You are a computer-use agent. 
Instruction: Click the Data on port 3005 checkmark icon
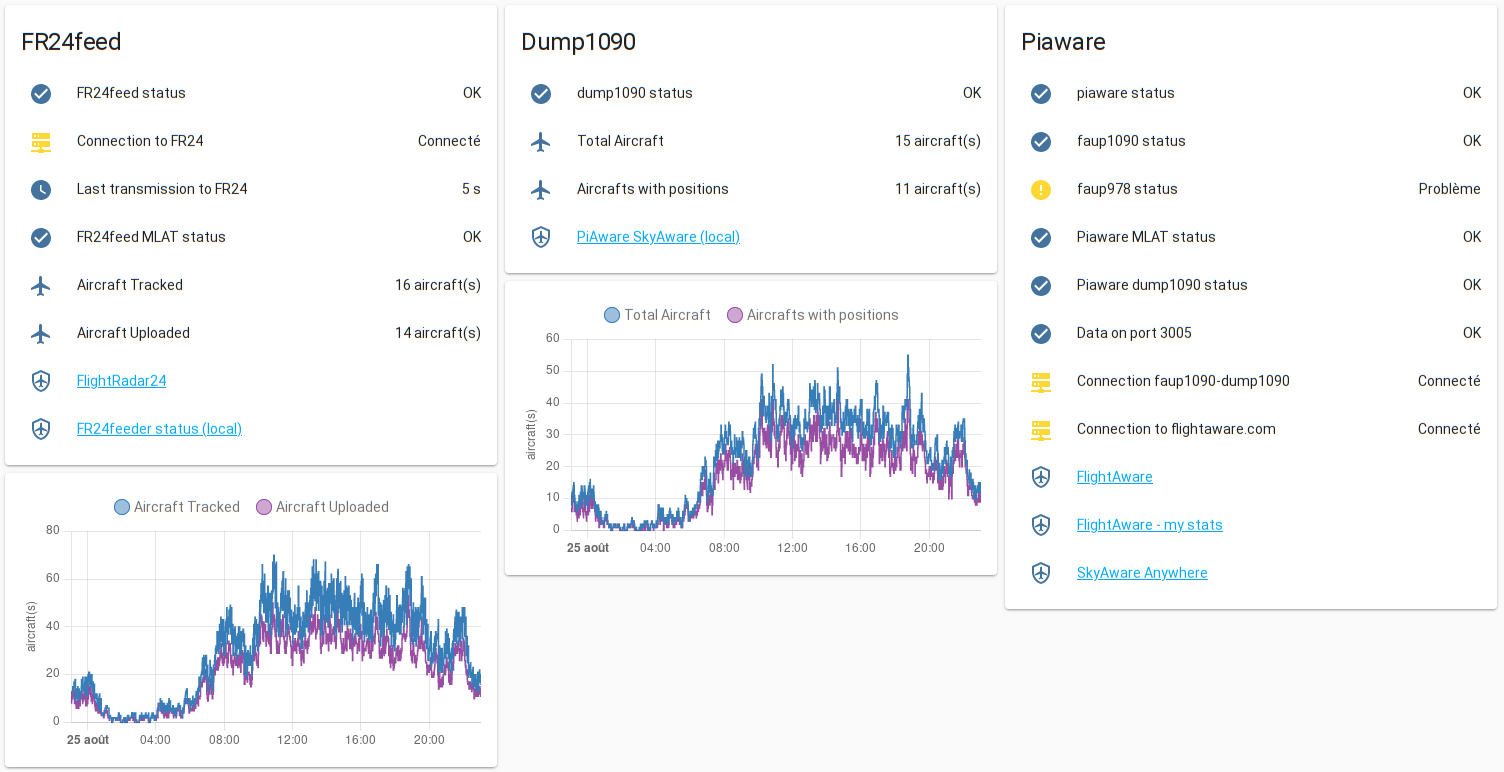(x=1041, y=333)
